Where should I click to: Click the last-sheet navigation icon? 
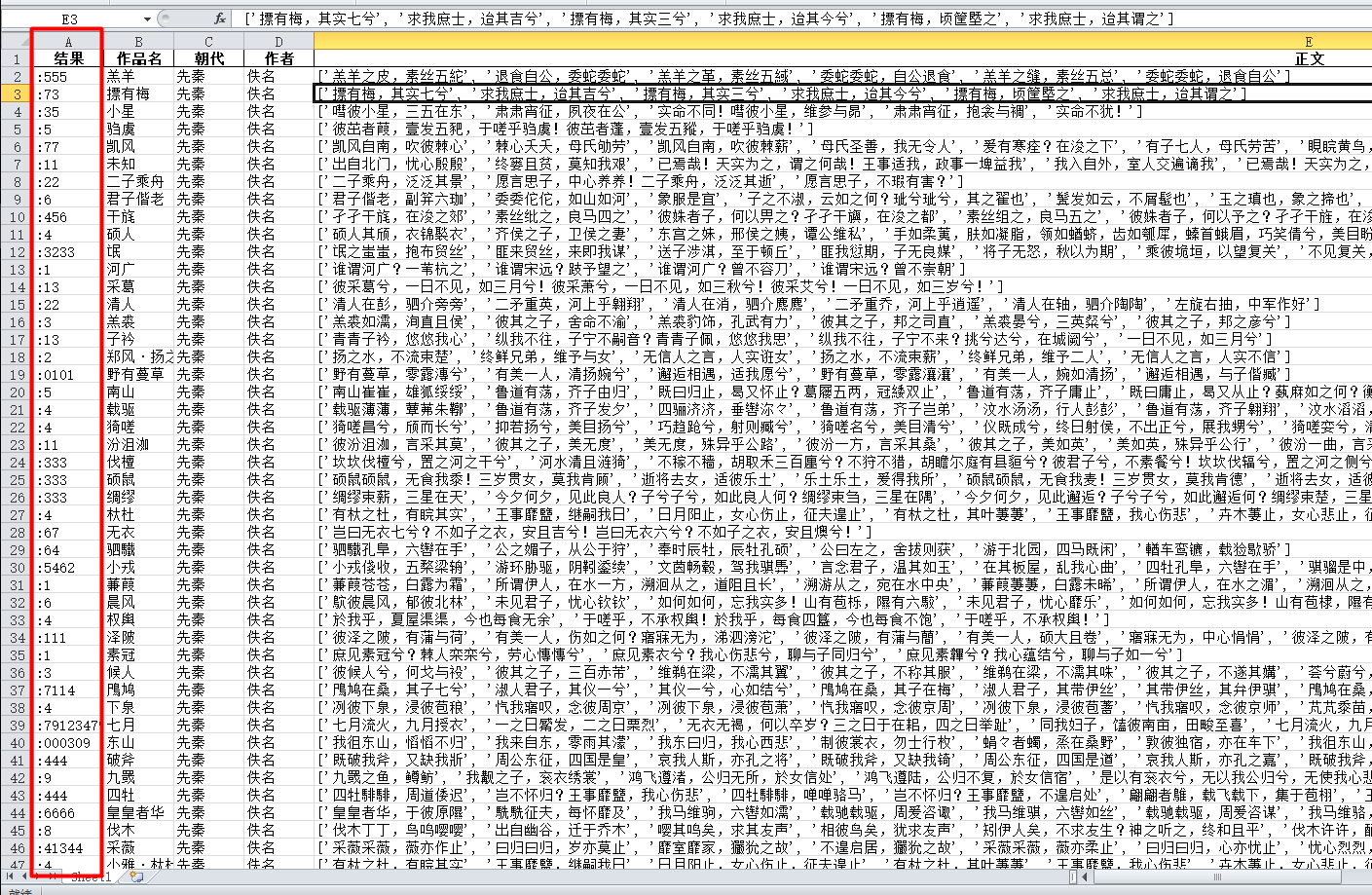[53, 876]
